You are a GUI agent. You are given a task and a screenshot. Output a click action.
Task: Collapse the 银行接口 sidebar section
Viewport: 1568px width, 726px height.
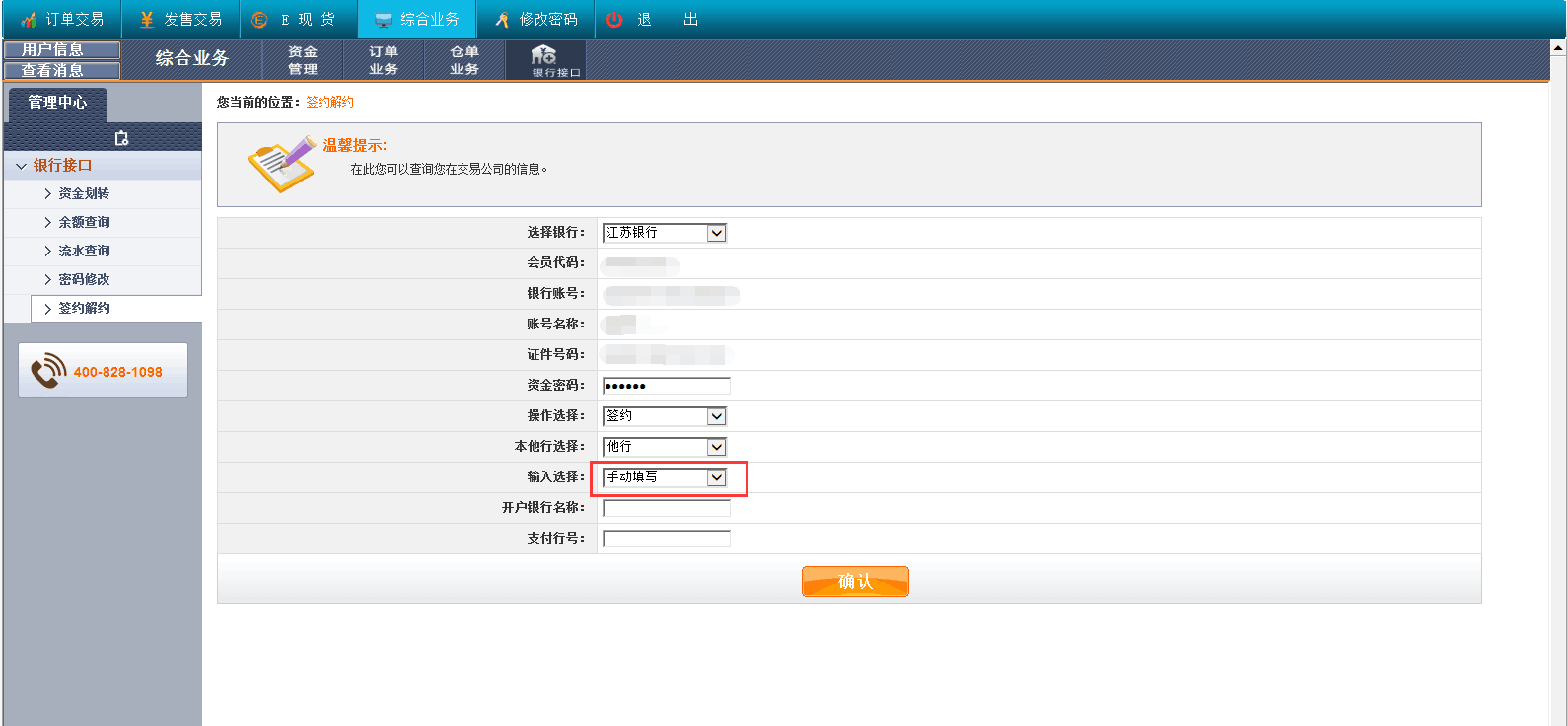(61, 166)
